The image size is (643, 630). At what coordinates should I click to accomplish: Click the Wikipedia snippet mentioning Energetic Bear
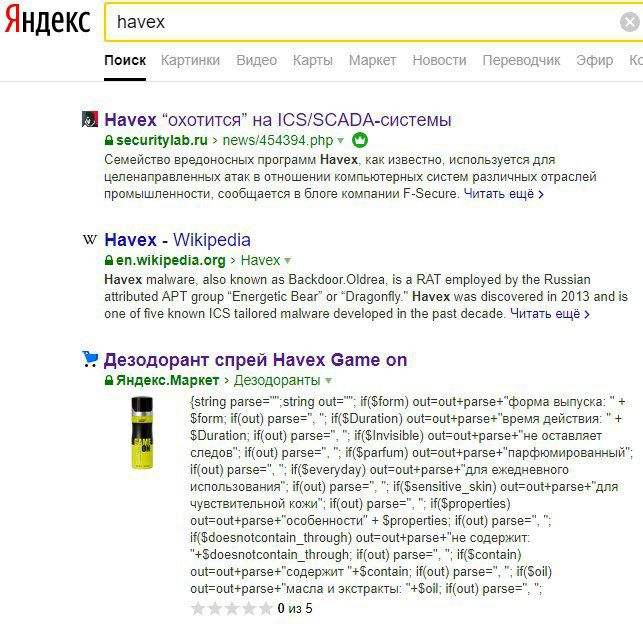366,297
